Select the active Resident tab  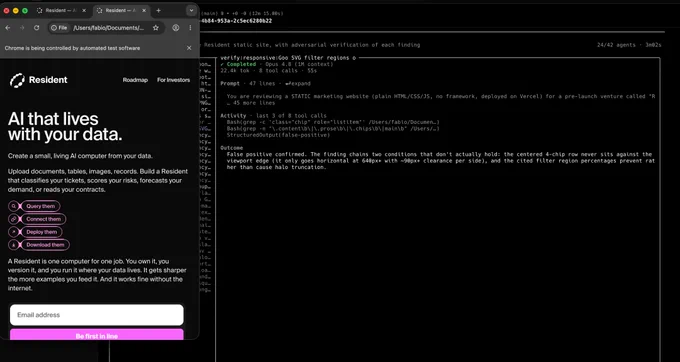121,10
